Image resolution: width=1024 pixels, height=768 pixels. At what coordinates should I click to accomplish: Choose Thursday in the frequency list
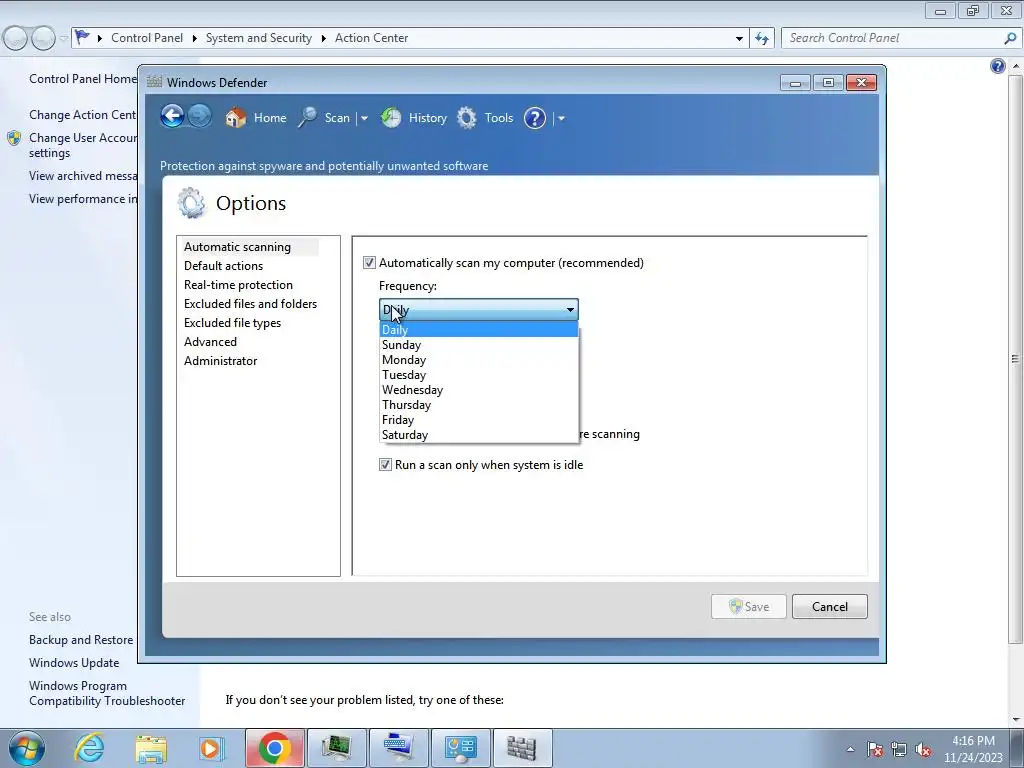pos(479,405)
